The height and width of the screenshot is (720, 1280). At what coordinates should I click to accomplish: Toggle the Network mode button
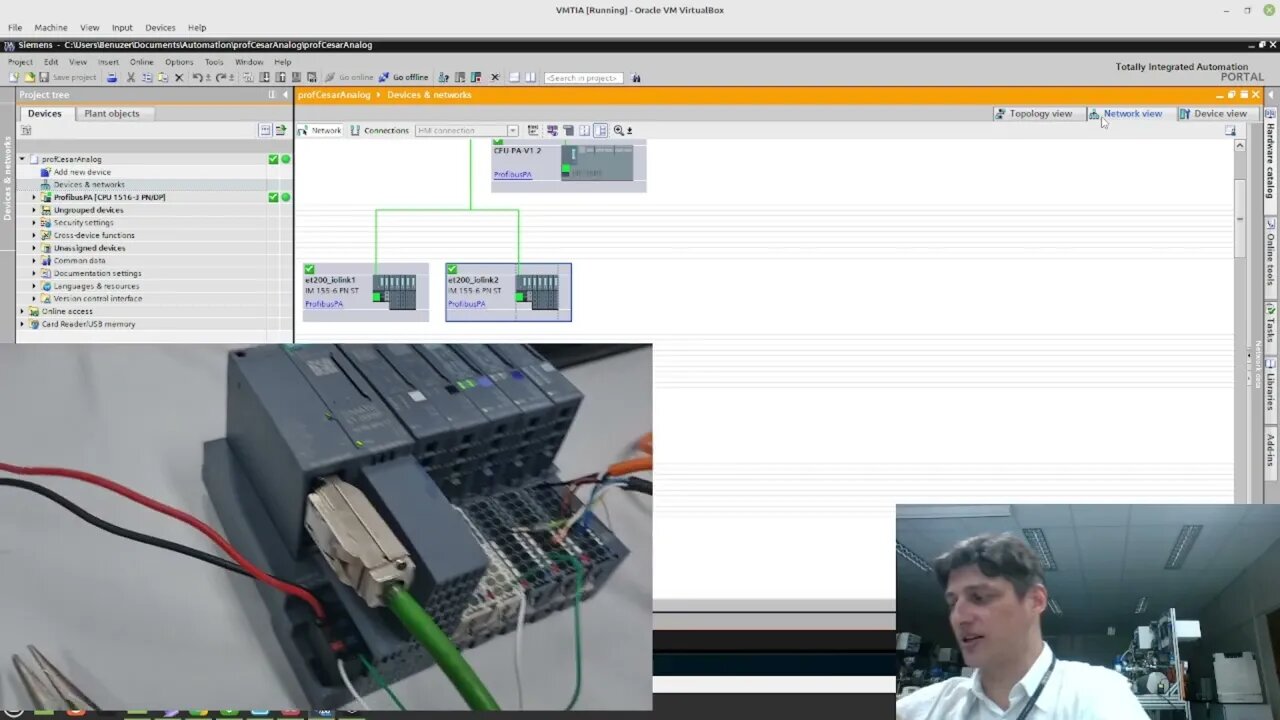[320, 130]
